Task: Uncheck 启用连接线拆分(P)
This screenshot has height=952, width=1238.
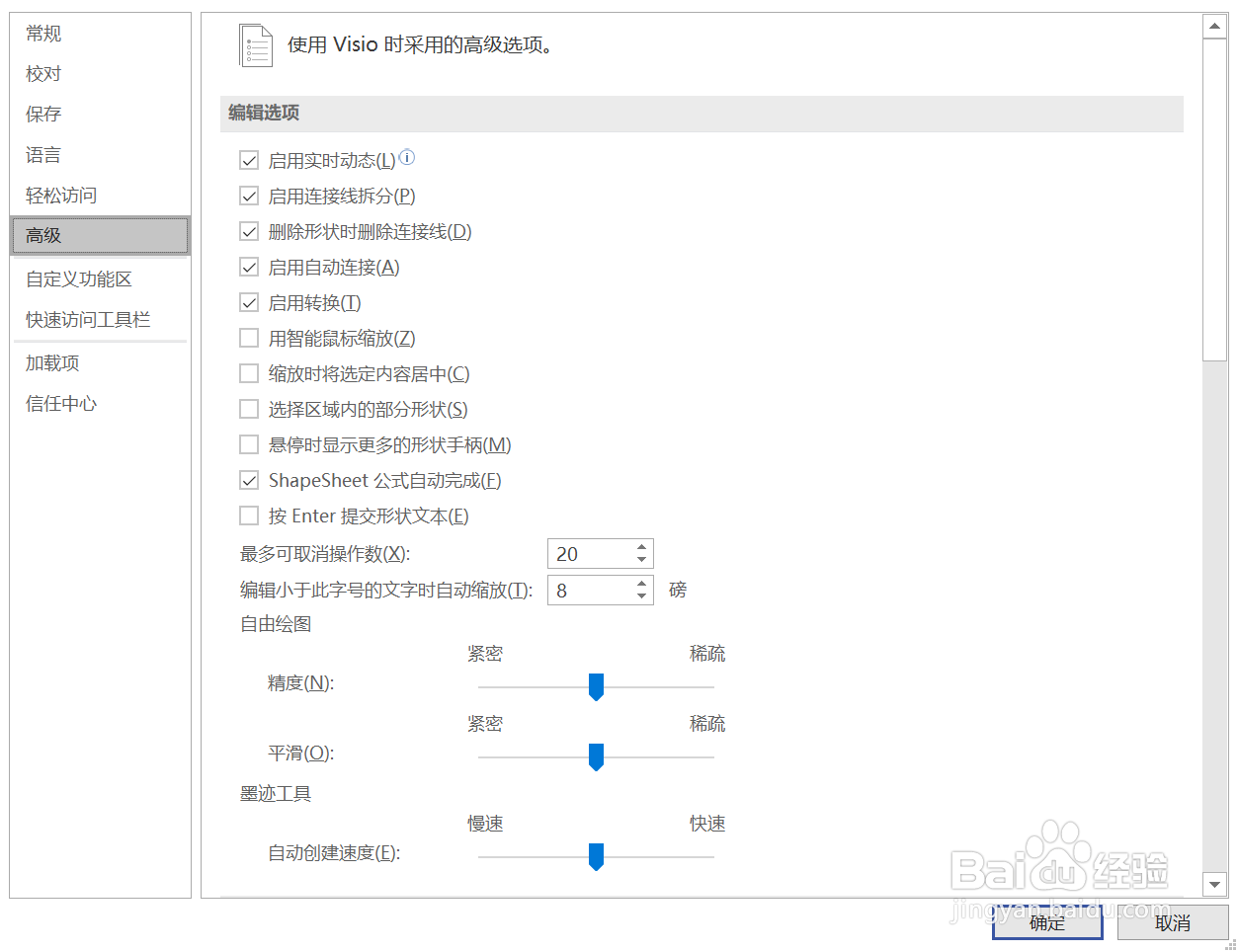Action: 249,196
